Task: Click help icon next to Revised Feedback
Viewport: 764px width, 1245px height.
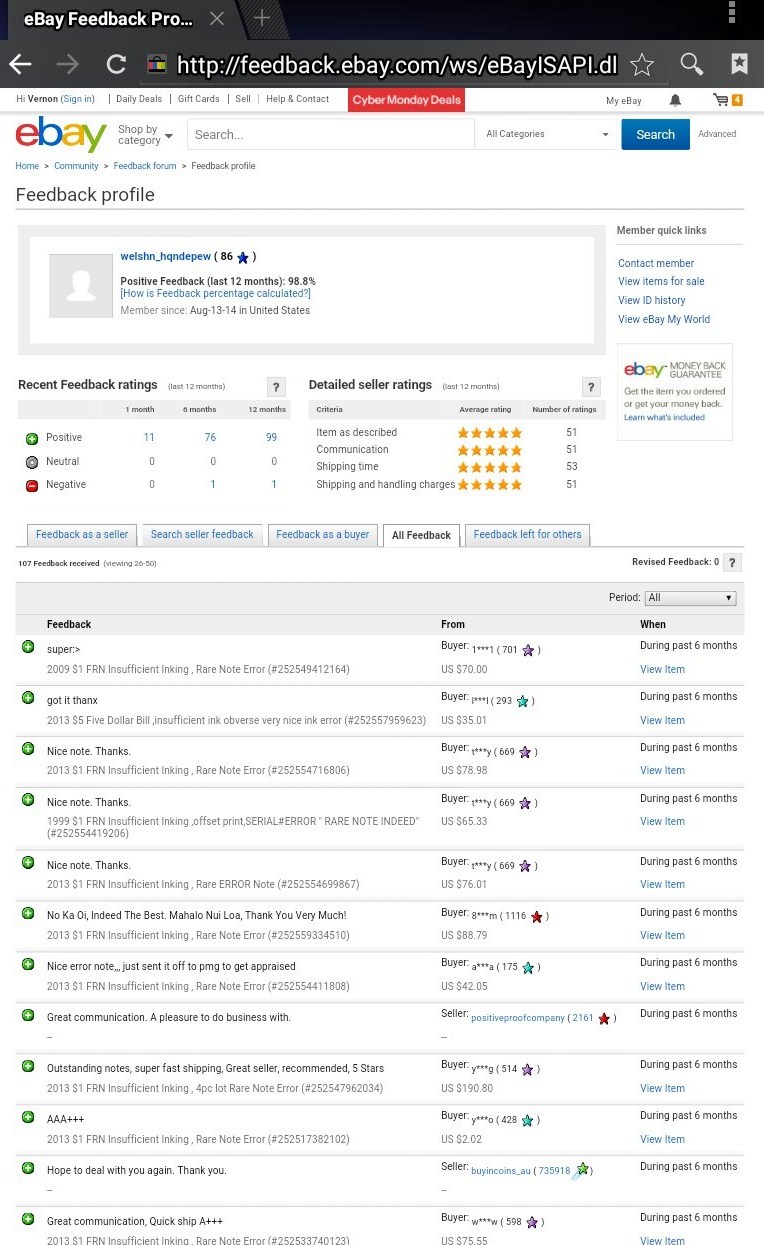Action: click(732, 563)
